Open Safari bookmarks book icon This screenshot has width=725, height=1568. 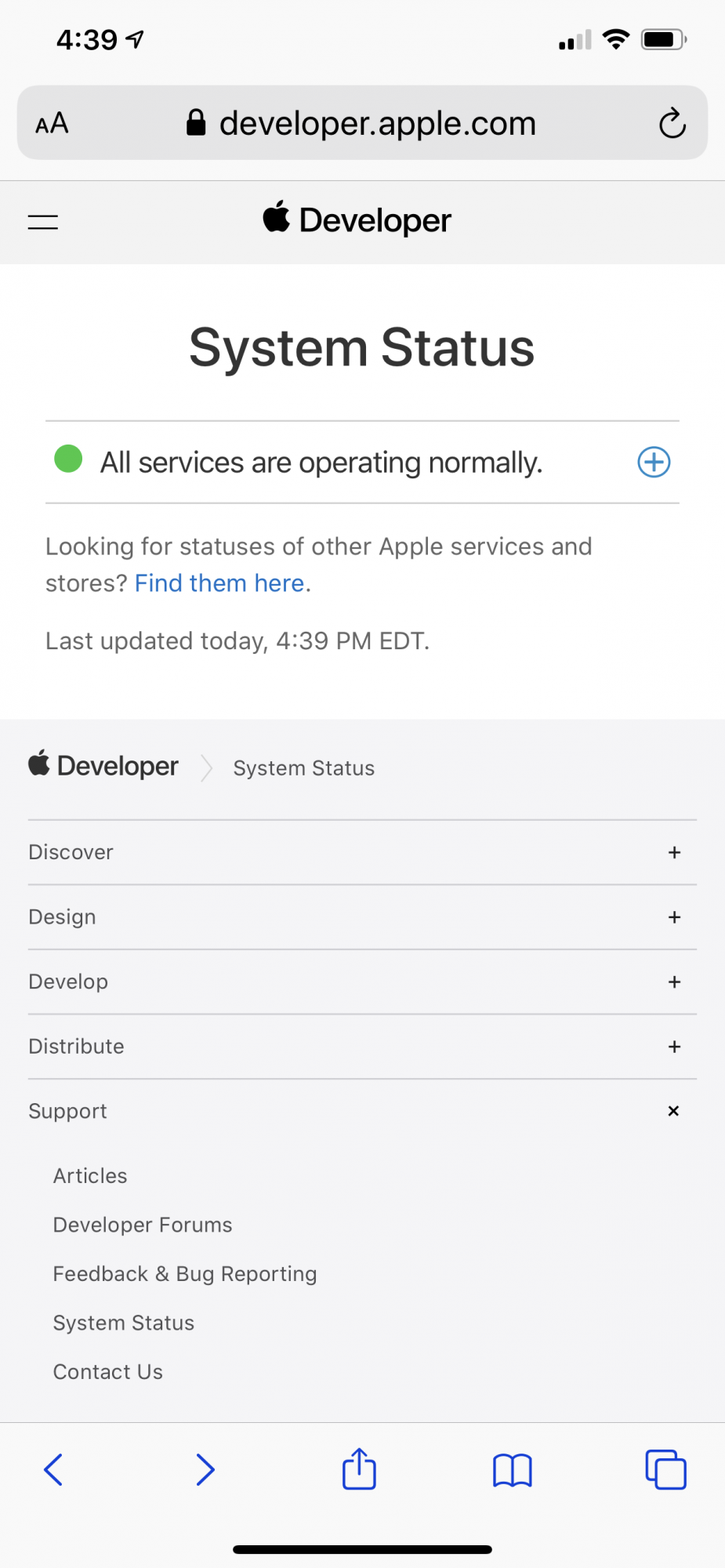(512, 1470)
